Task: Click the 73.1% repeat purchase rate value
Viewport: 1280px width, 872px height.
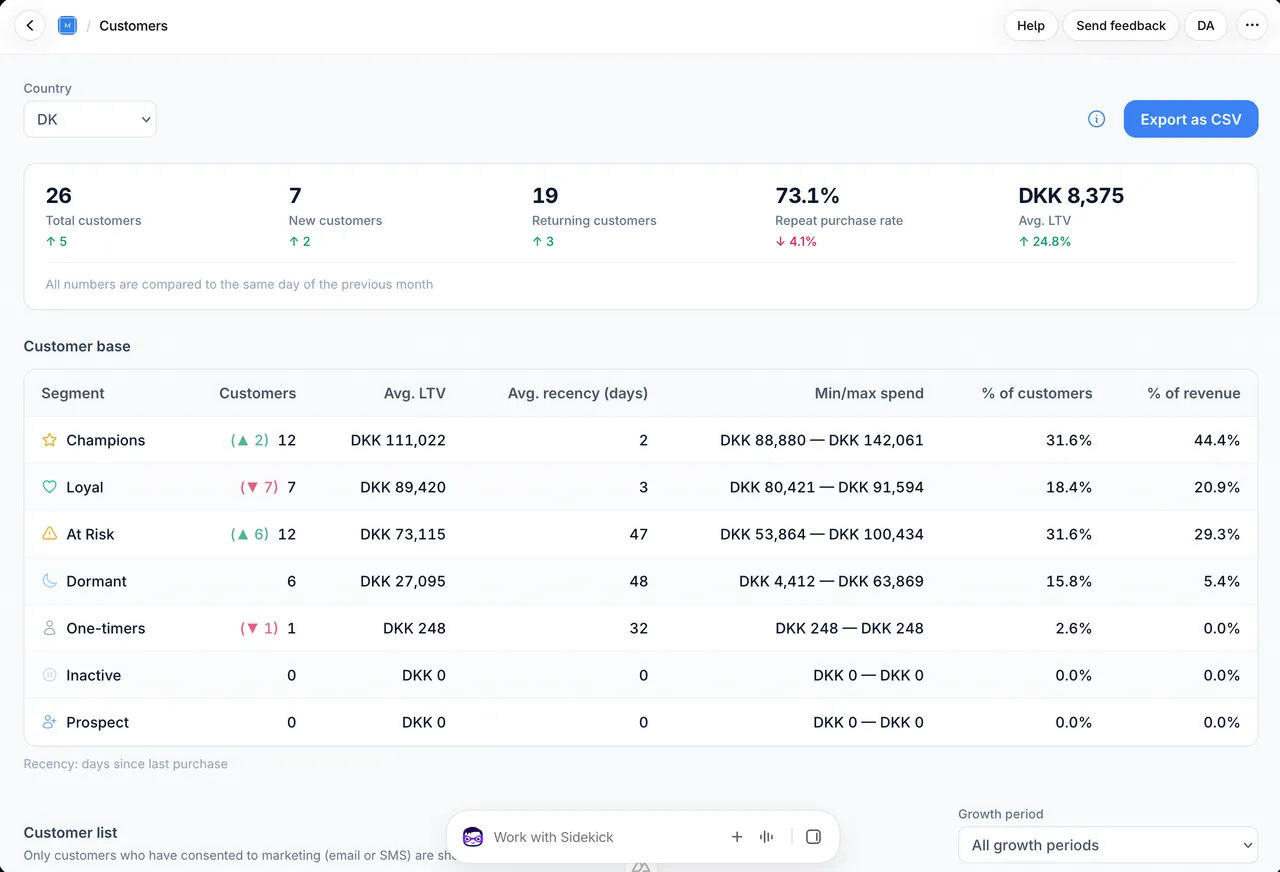Action: (x=808, y=195)
